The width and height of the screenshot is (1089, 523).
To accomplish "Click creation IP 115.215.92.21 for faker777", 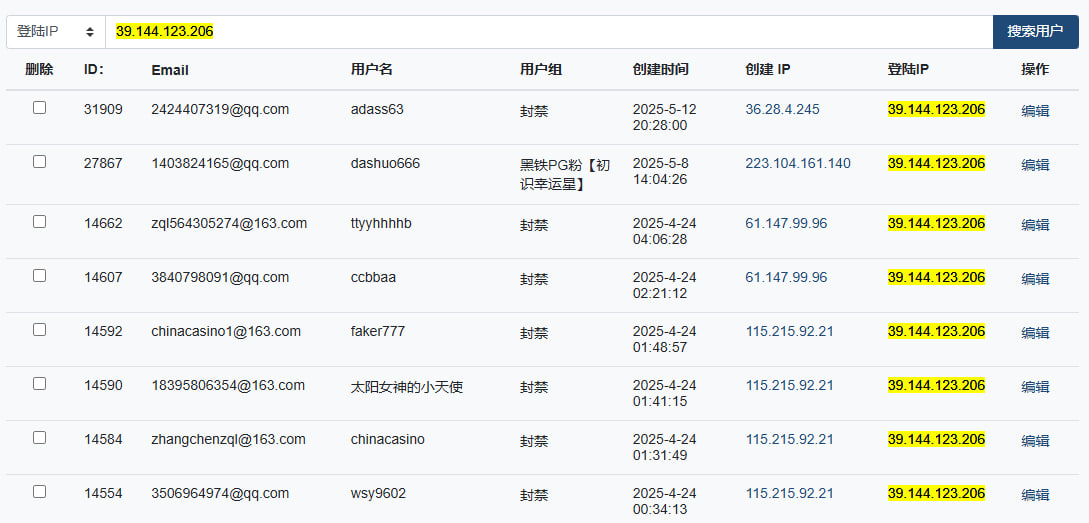I will tap(790, 332).
